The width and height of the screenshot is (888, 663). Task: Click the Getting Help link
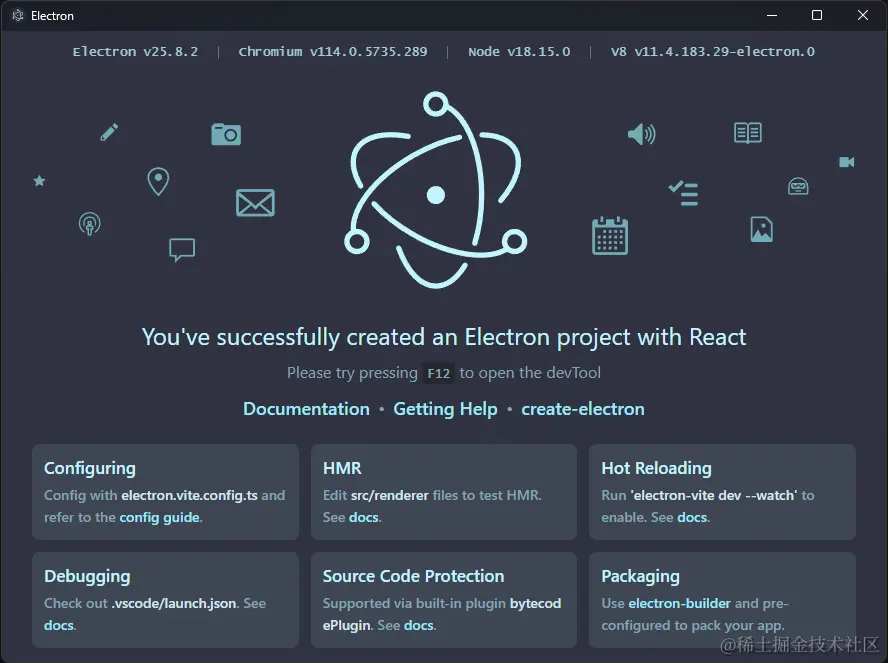[x=445, y=409]
